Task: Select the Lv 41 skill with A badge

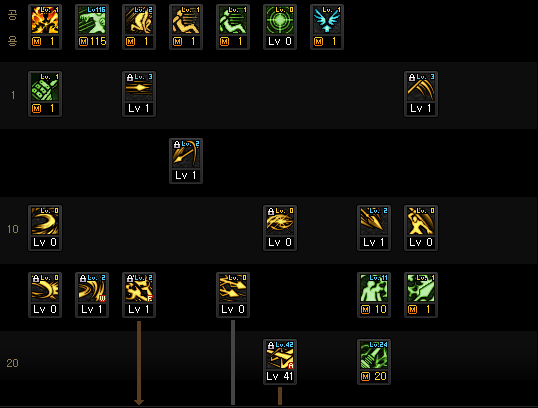Action: [280, 362]
